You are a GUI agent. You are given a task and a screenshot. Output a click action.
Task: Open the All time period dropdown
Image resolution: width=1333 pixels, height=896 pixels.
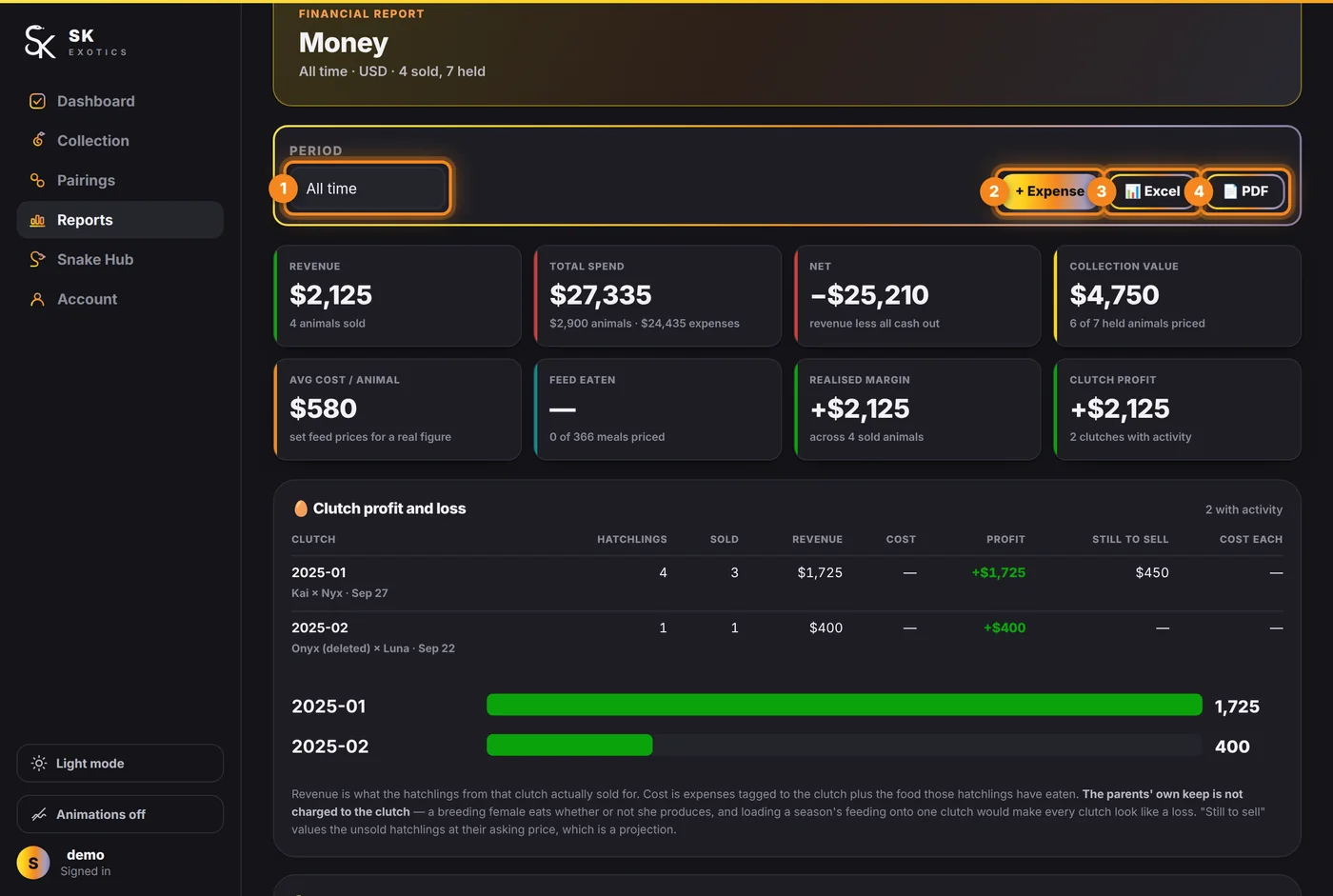pyautogui.click(x=368, y=189)
